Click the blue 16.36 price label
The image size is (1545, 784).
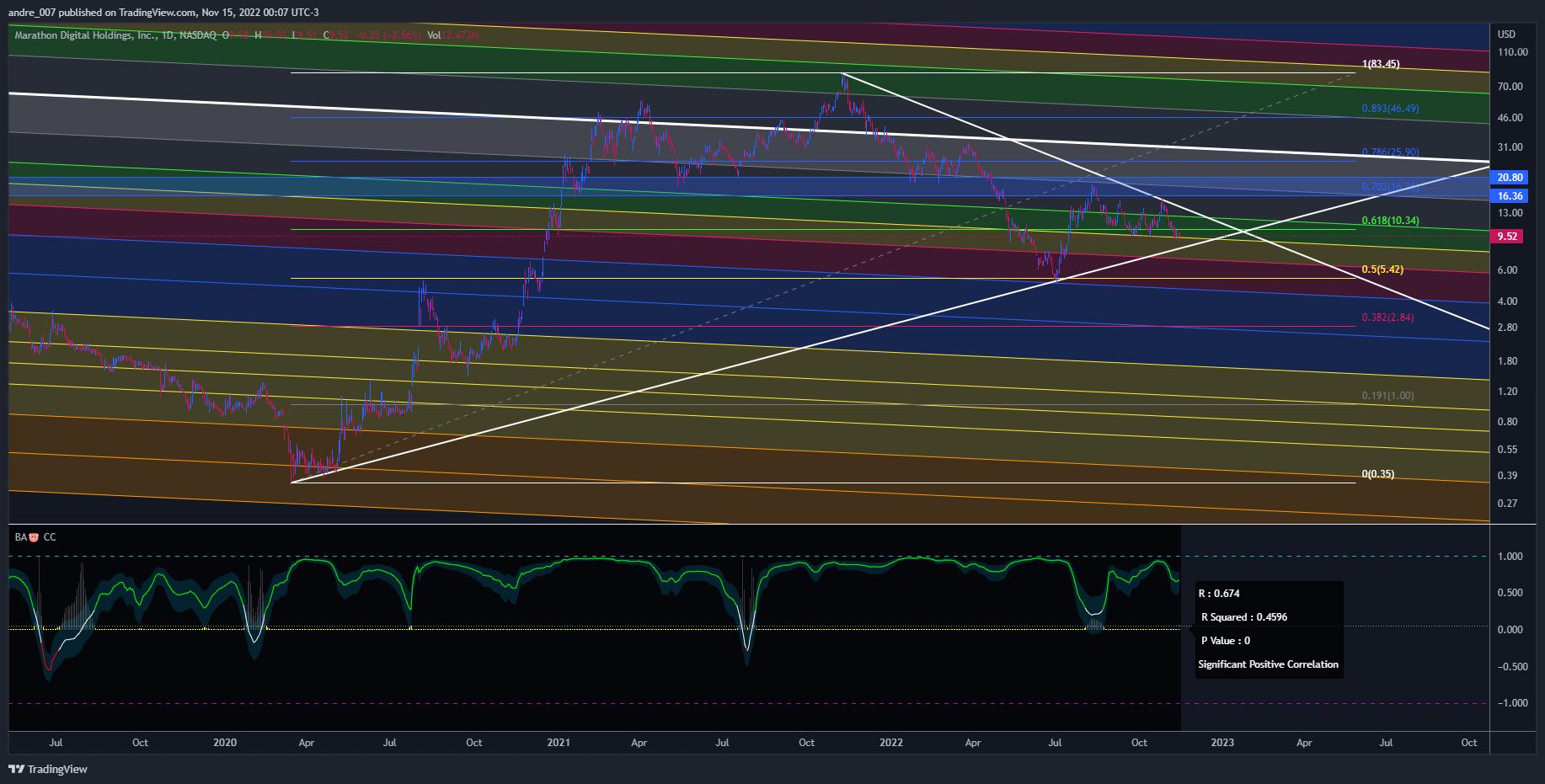(1510, 196)
